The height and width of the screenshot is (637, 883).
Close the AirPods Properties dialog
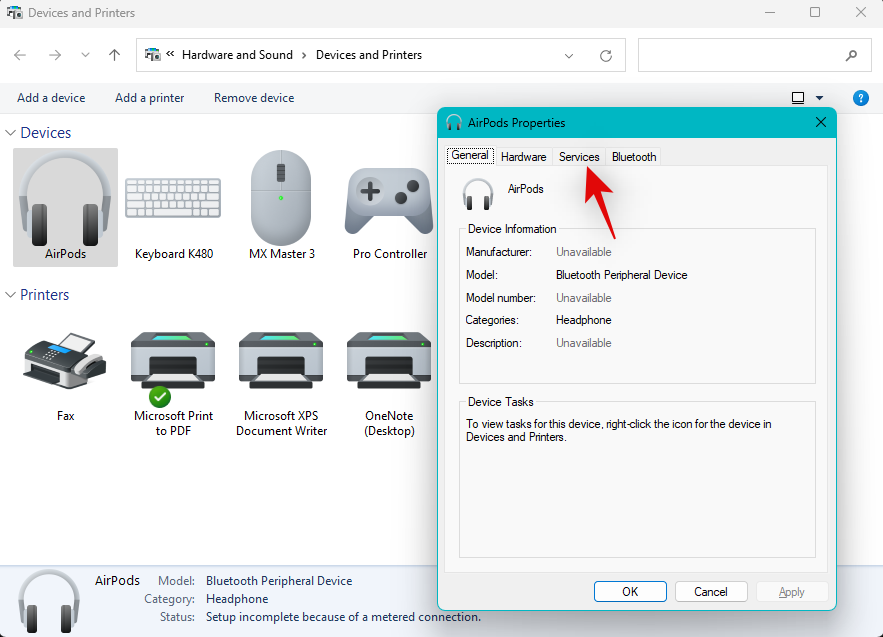tap(820, 122)
